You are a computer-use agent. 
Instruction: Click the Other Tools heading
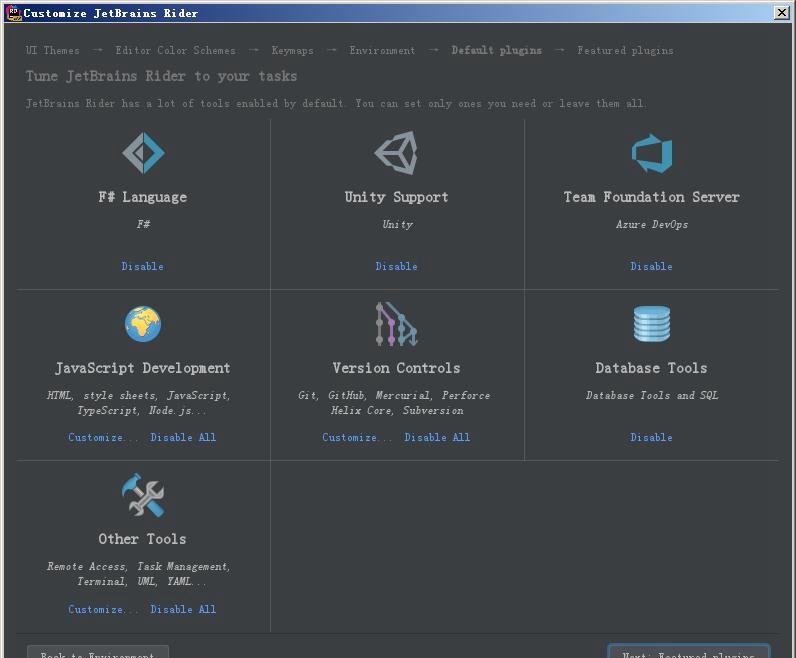tap(143, 539)
